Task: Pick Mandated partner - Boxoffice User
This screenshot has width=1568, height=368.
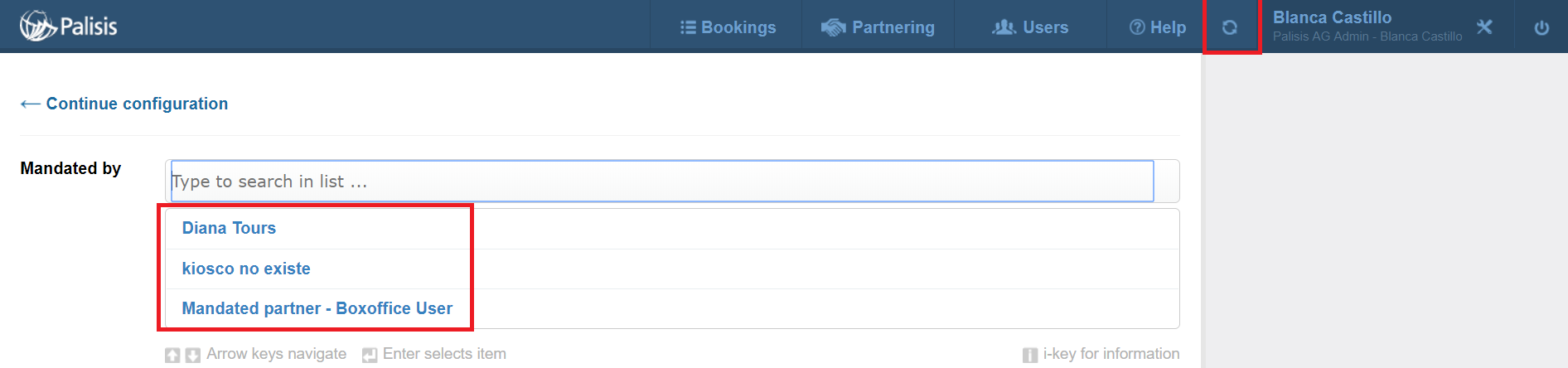Action: coord(317,308)
